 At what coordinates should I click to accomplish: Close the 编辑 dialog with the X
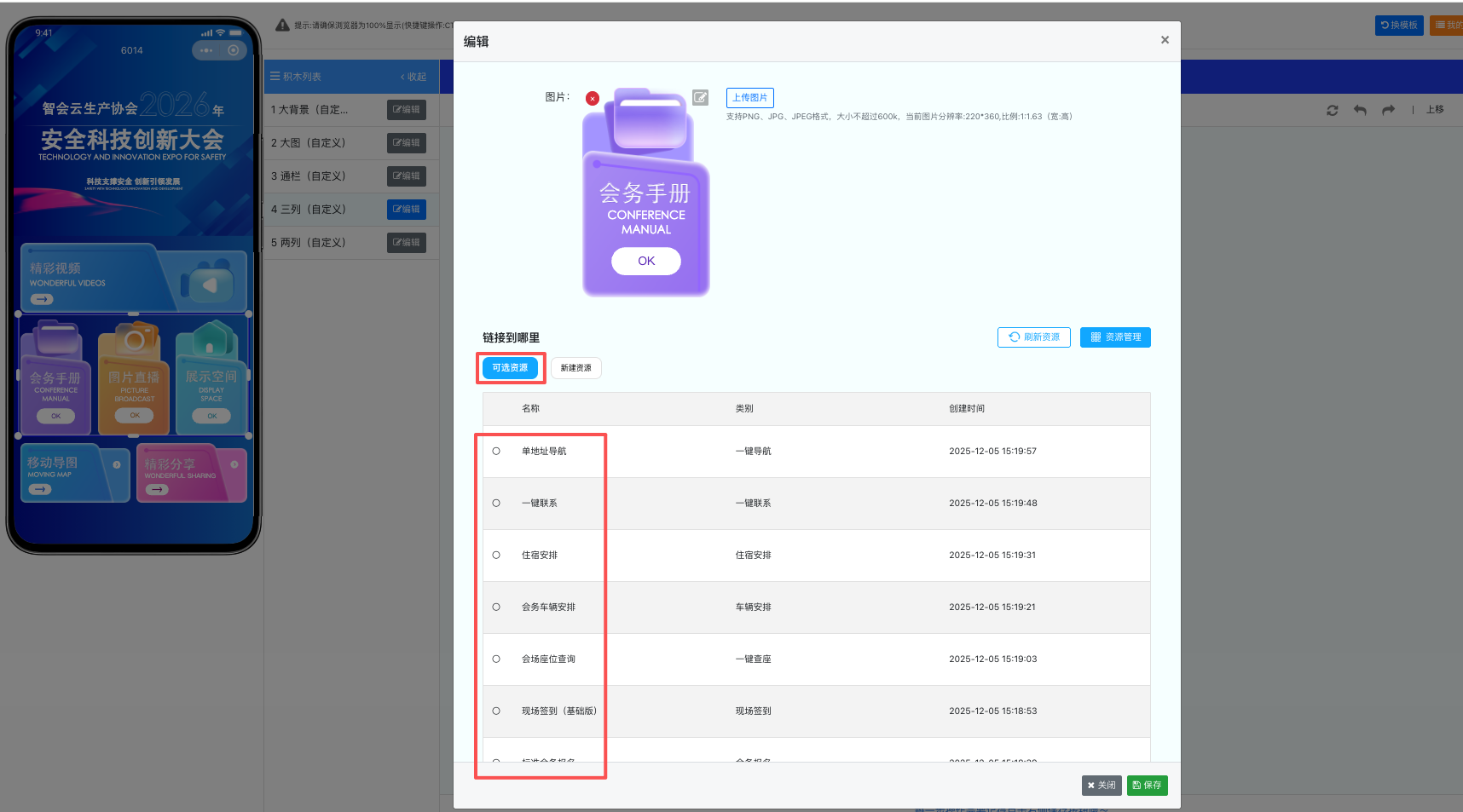pyautogui.click(x=1165, y=40)
